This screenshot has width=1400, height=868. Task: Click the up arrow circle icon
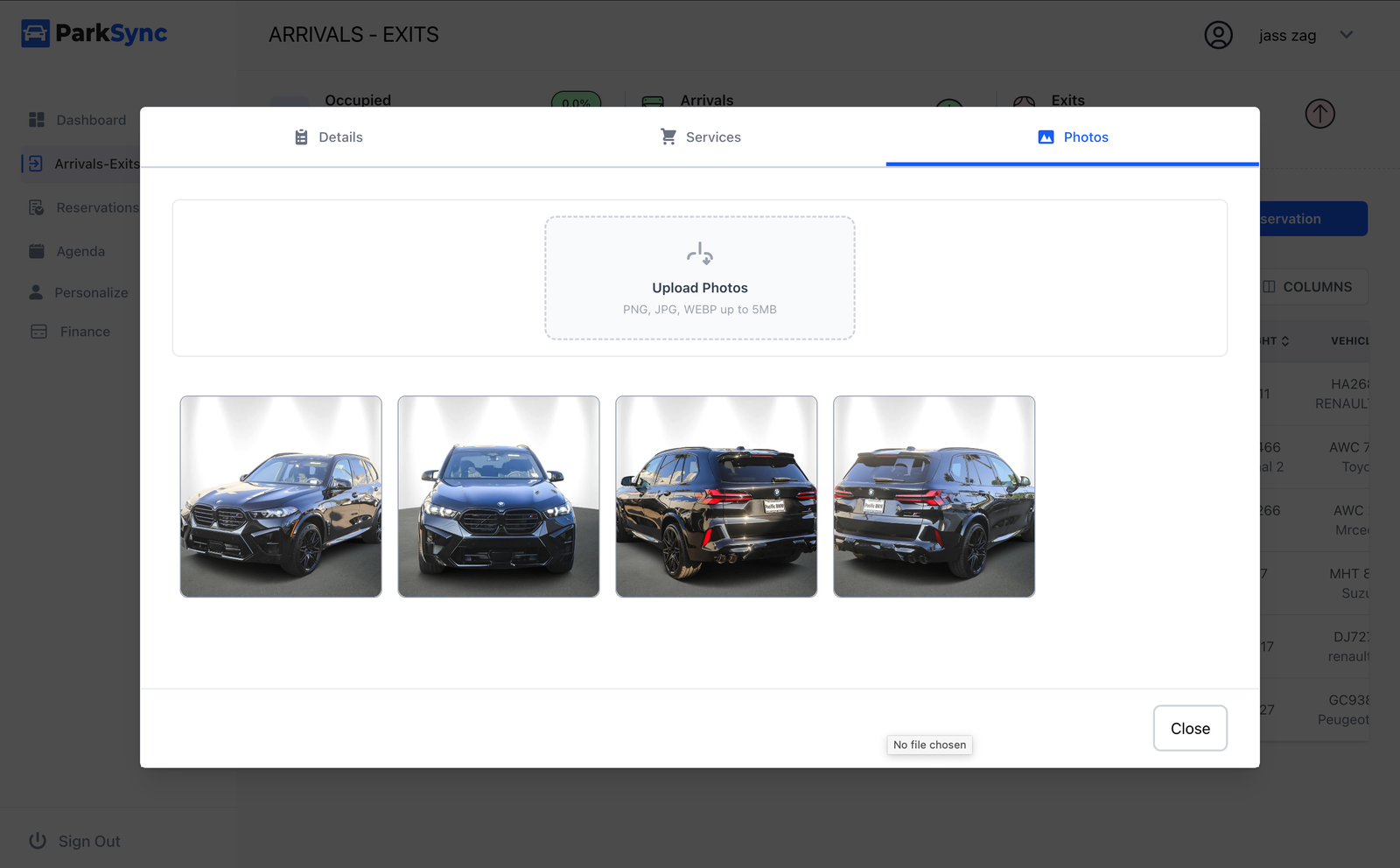(1319, 114)
